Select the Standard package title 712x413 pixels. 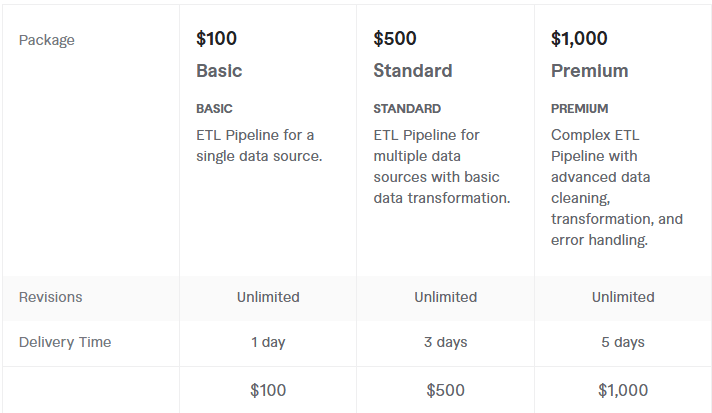tap(413, 71)
